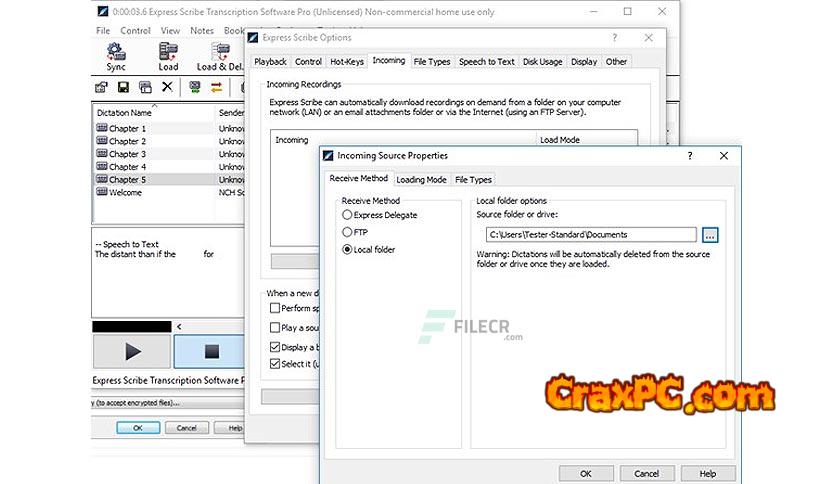The height and width of the screenshot is (484, 836).
Task: Click the black playback position bar
Action: pyautogui.click(x=132, y=326)
